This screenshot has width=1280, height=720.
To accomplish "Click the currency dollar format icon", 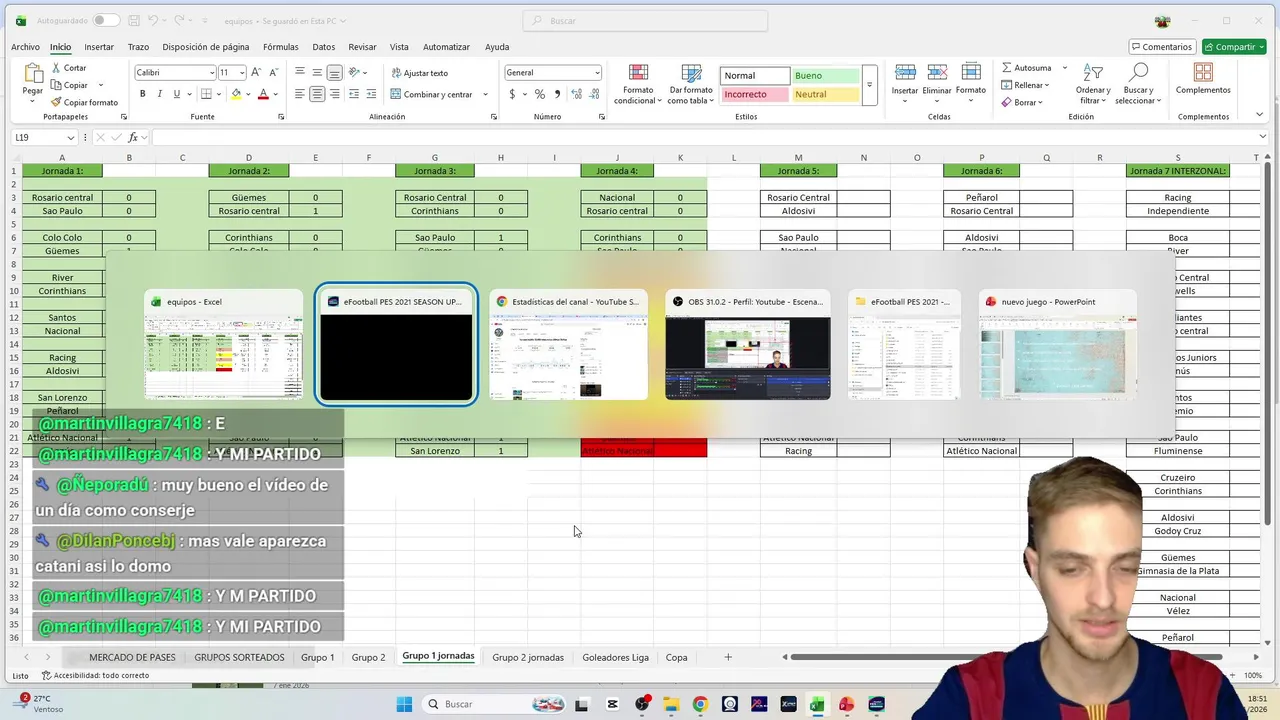I will (513, 94).
